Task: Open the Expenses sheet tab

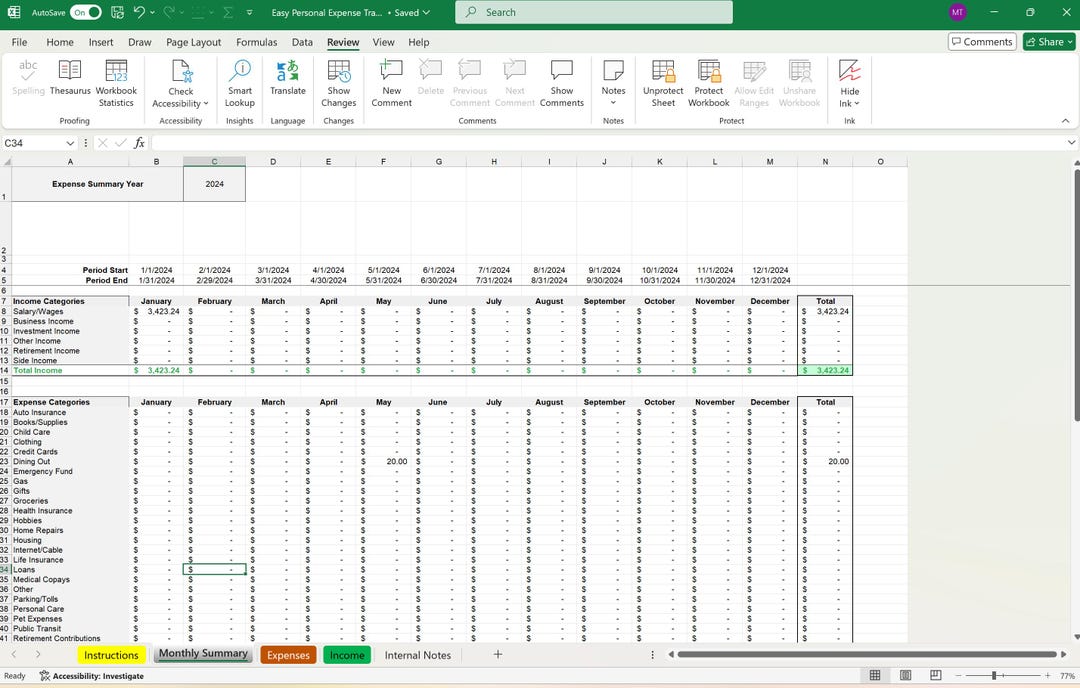Action: tap(288, 655)
